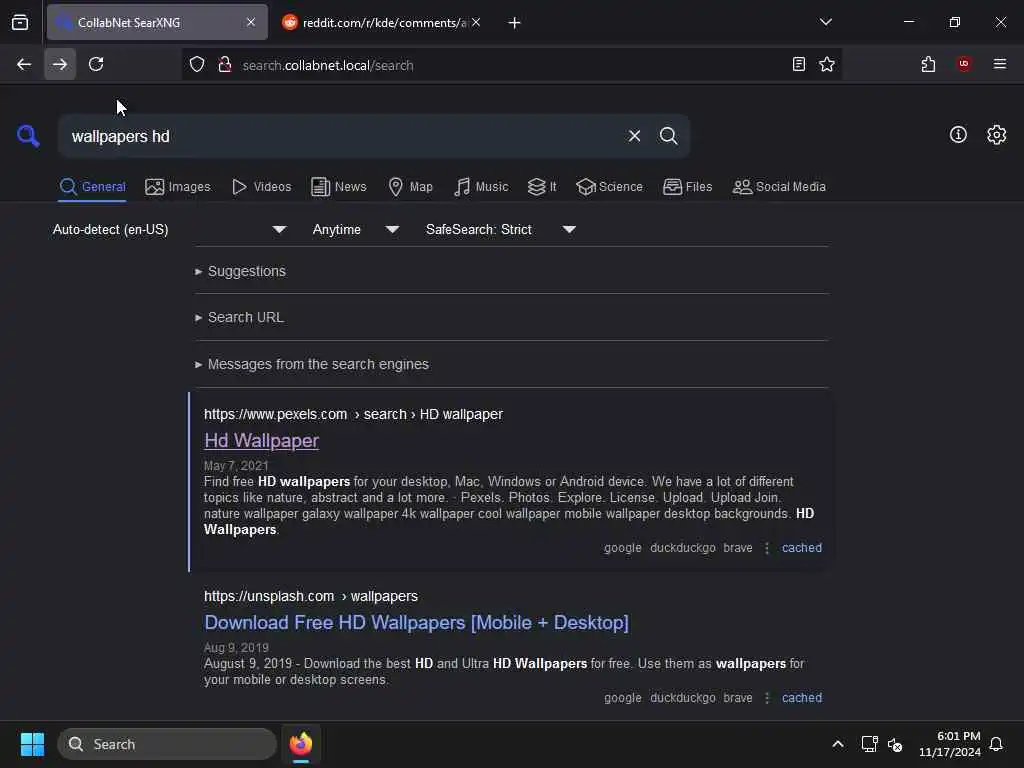The height and width of the screenshot is (768, 1024).
Task: Click the site security padlock icon
Action: pos(225,64)
